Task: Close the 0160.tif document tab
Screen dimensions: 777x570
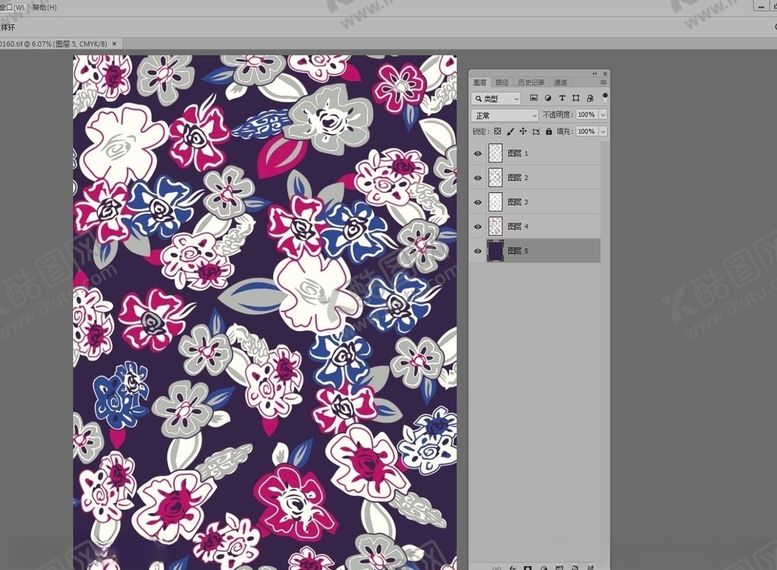Action: pyautogui.click(x=115, y=44)
